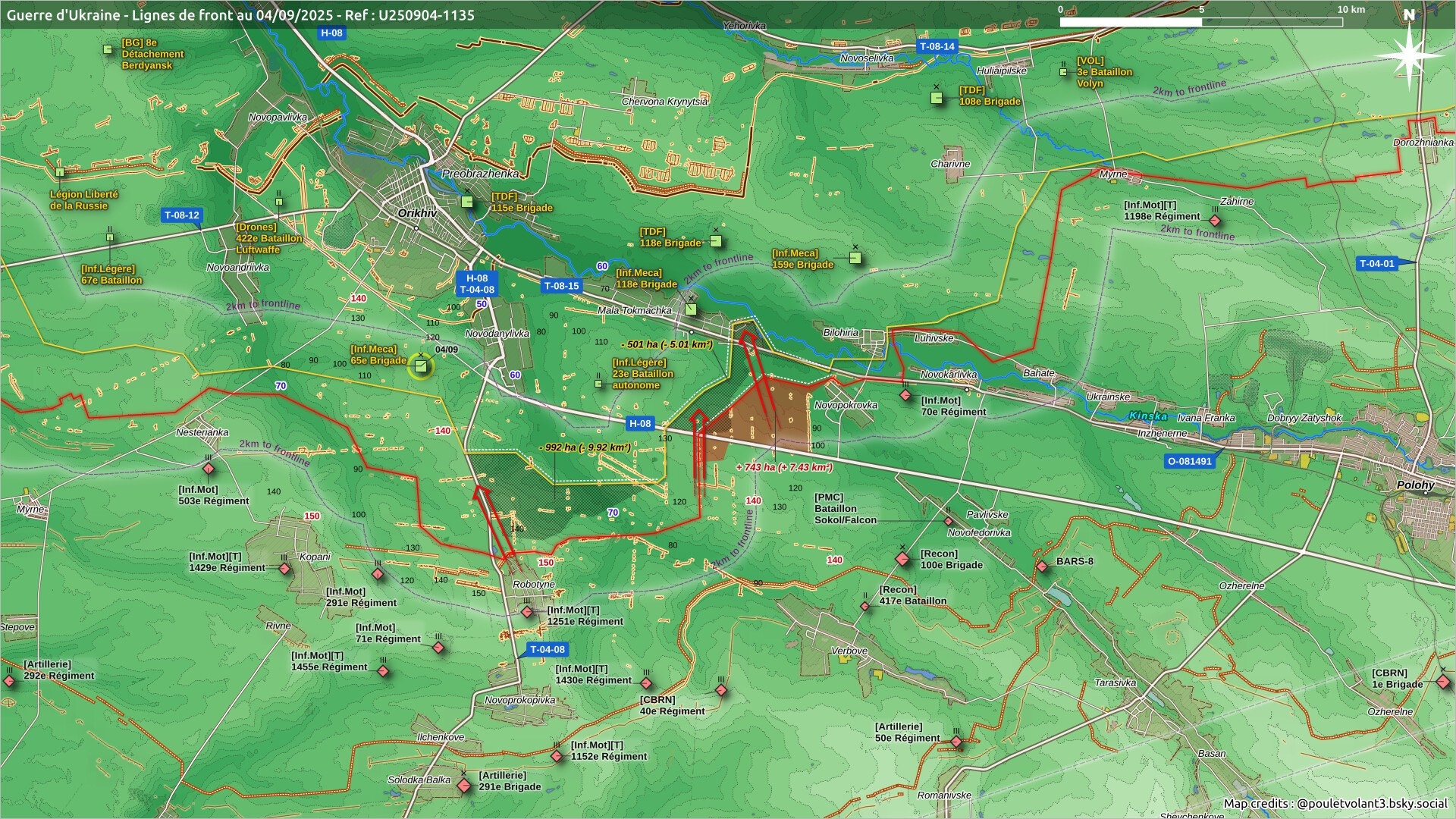Click the Huliaipilske village label
This screenshot has height=819, width=1456.
click(x=1002, y=71)
